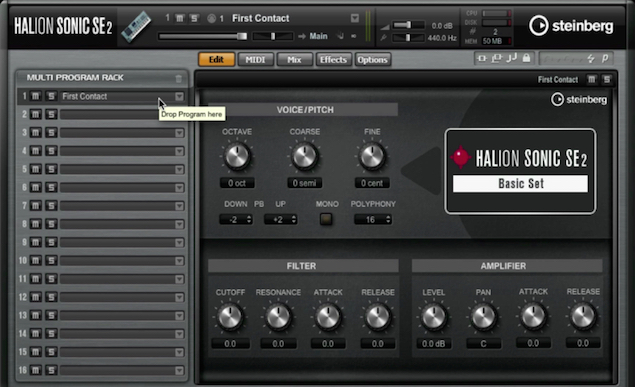Viewport: 635px width, 387px height.
Task: Click the lock icon in the toolbar
Action: pyautogui.click(x=526, y=58)
